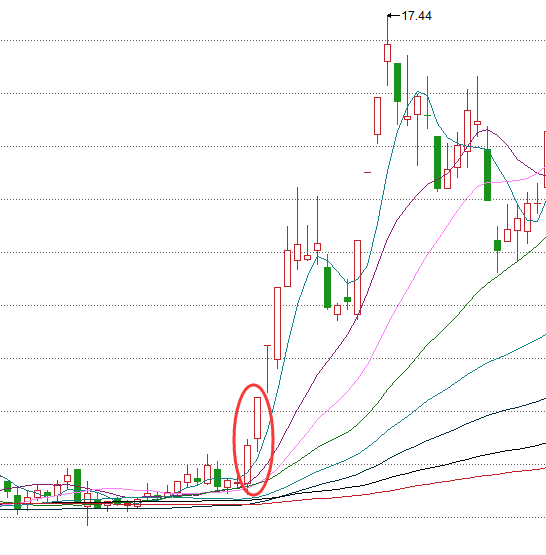Click the tall hollow red candle following the T-shaped candle

coord(277,324)
